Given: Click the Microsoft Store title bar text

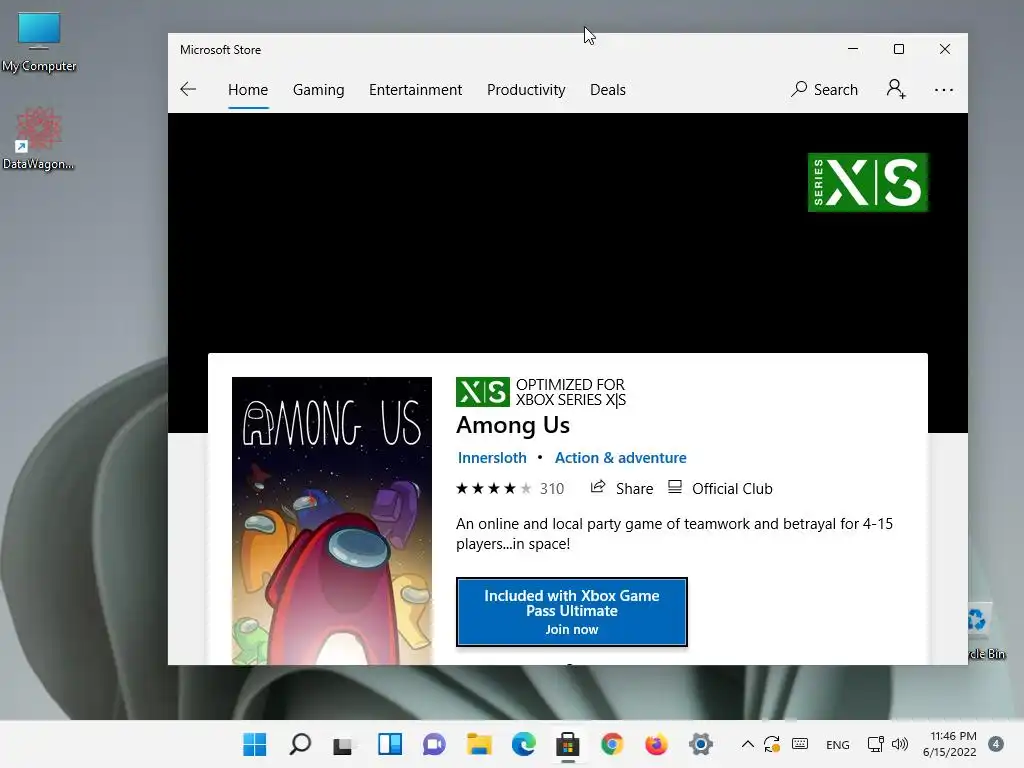Looking at the screenshot, I should tap(220, 50).
